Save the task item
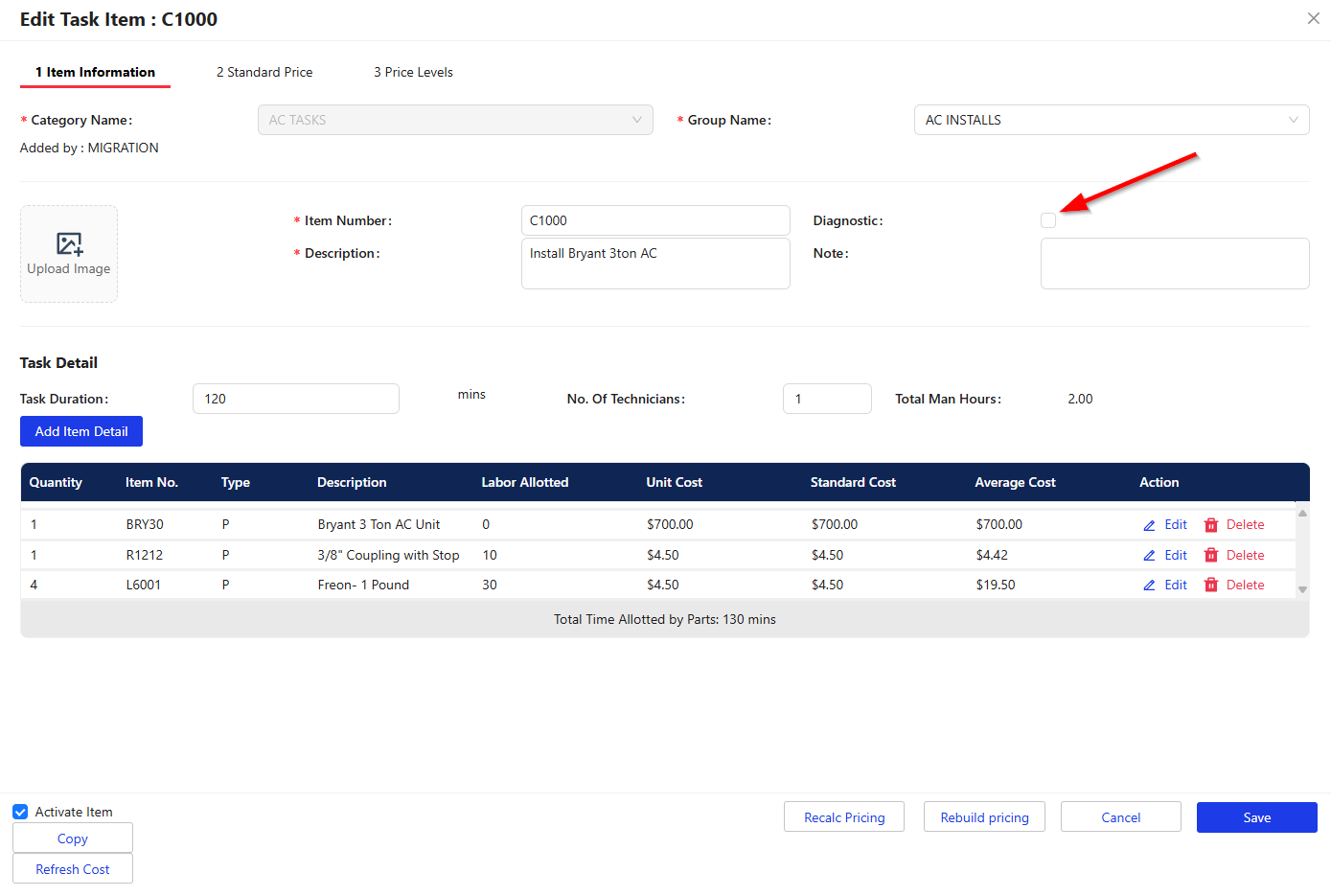1331x896 pixels. [x=1257, y=817]
